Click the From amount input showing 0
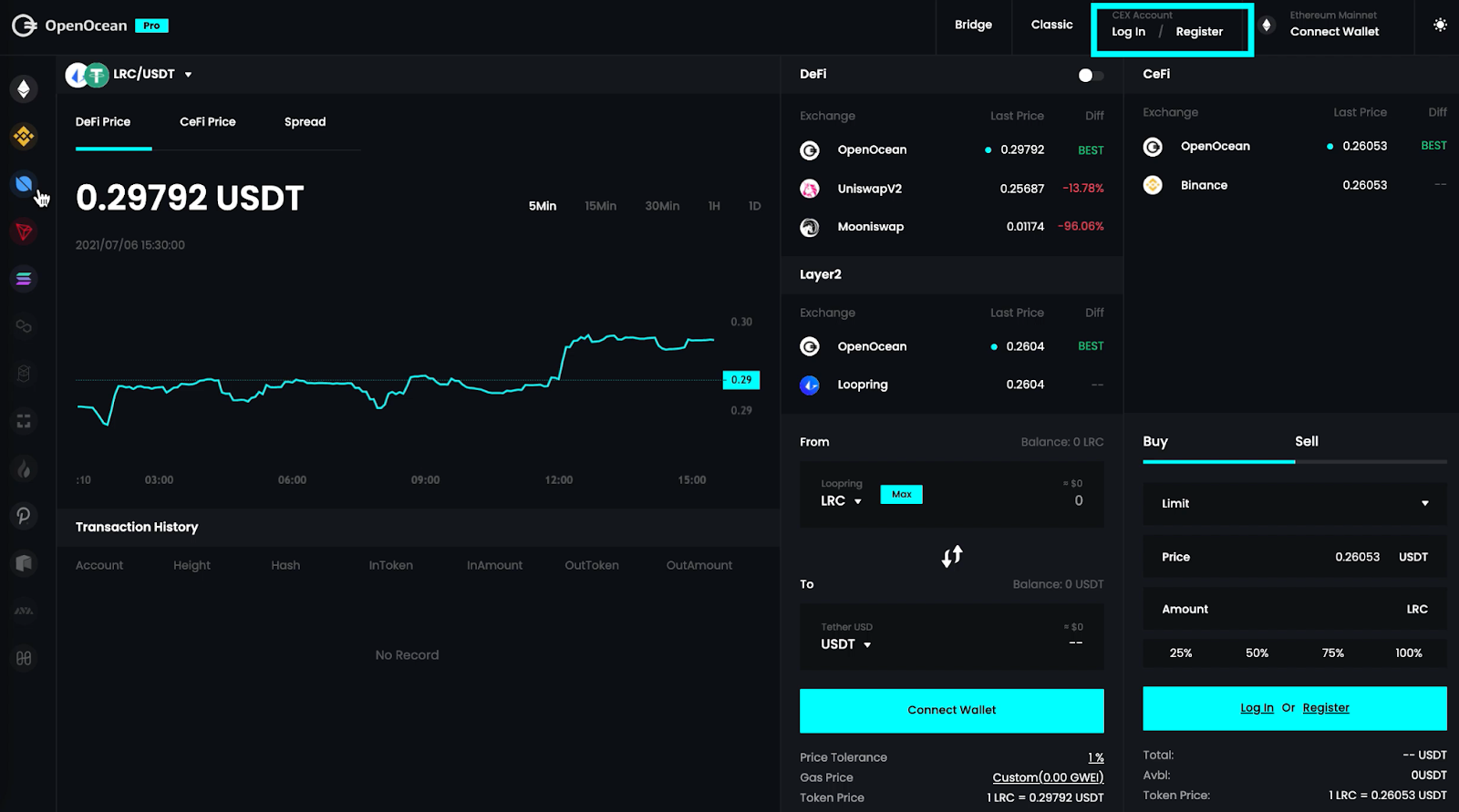1459x812 pixels. coord(1079,501)
